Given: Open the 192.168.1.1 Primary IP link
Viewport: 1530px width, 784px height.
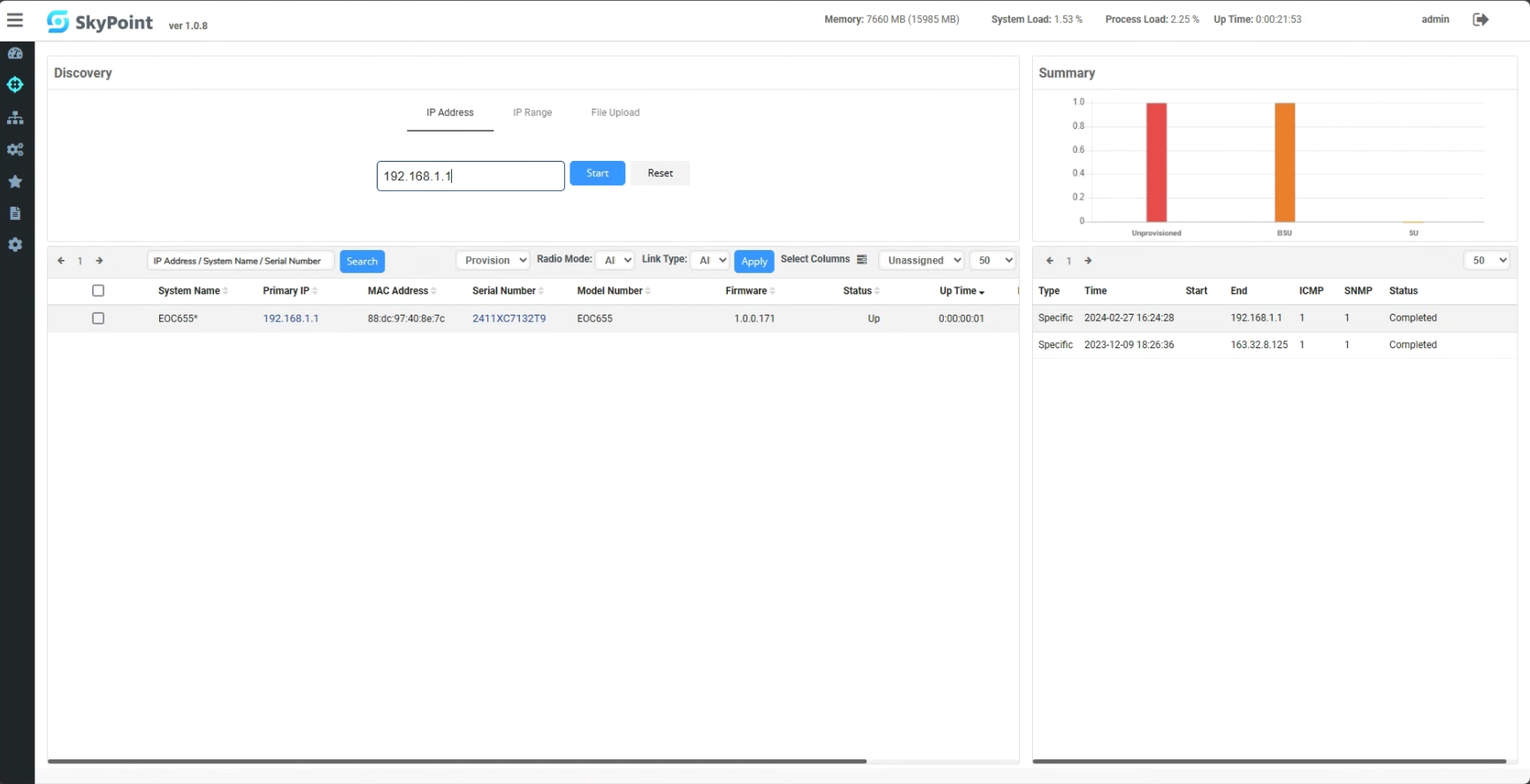Looking at the screenshot, I should pos(290,318).
